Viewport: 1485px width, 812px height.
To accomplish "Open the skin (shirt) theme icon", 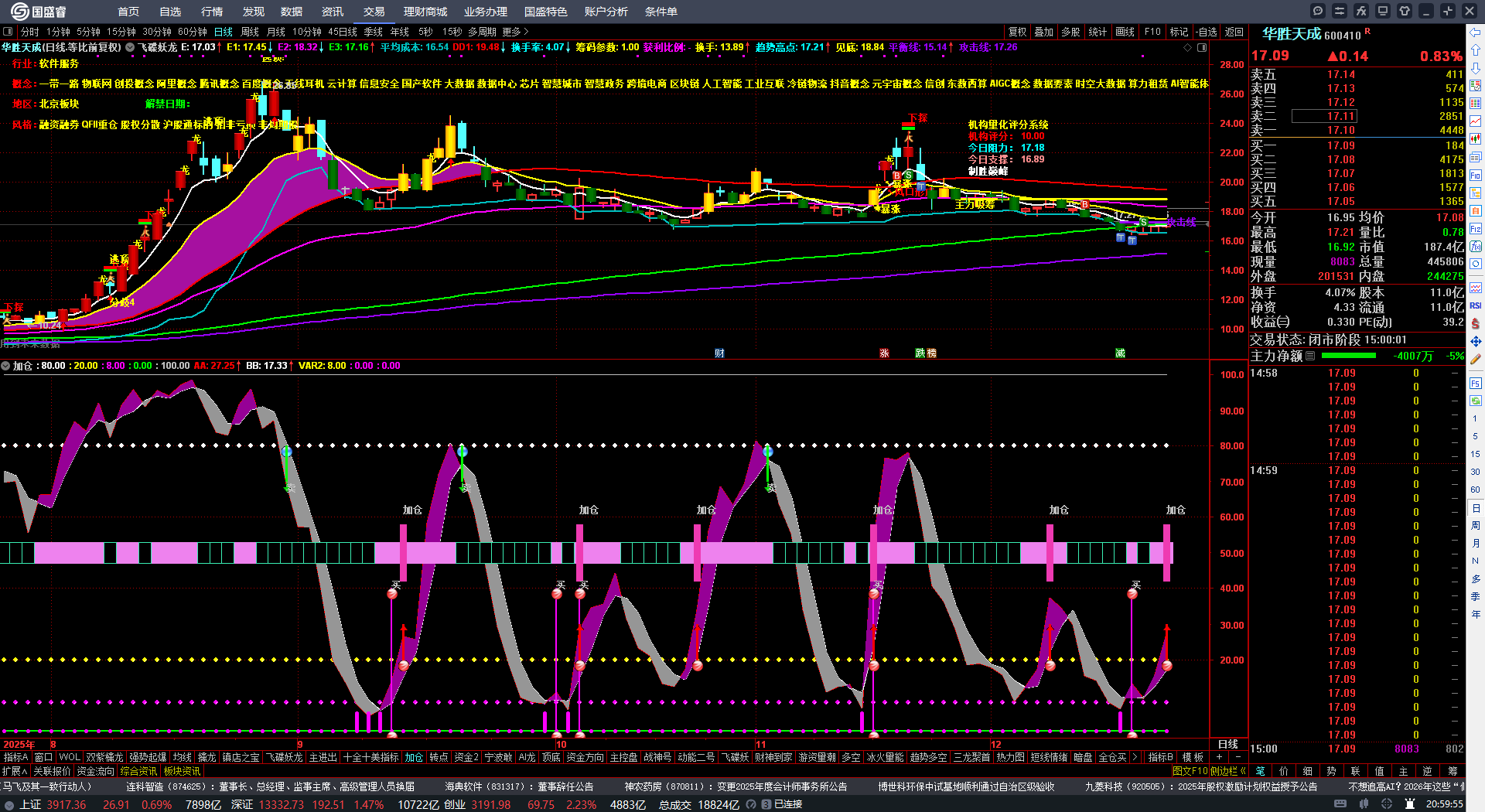I will pyautogui.click(x=1405, y=11).
